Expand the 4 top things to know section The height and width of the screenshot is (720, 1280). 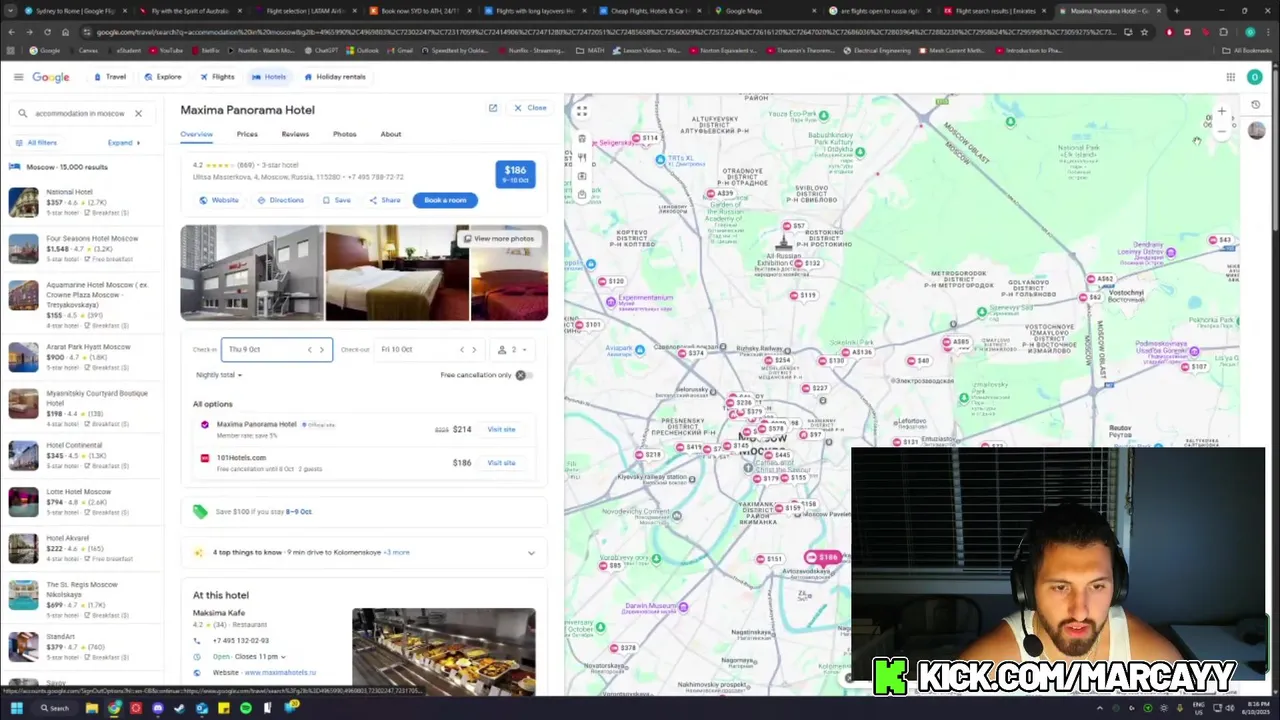531,552
